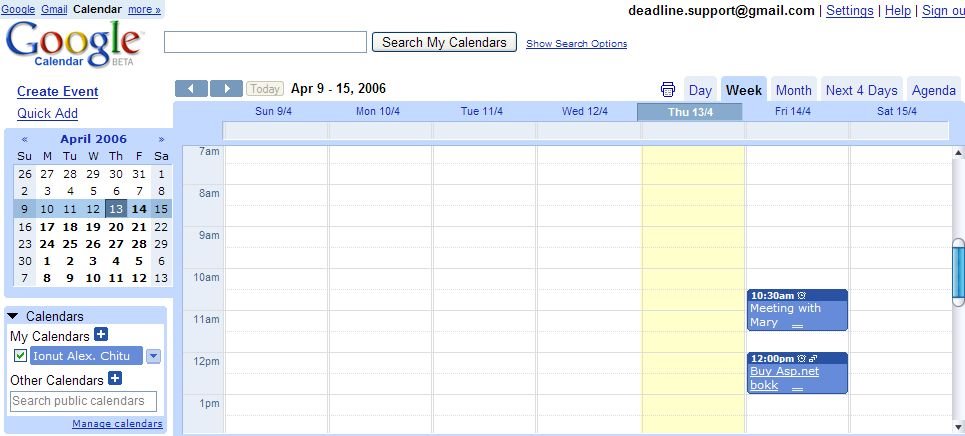Click into the calendar search text field
The height and width of the screenshot is (436, 965).
[265, 42]
